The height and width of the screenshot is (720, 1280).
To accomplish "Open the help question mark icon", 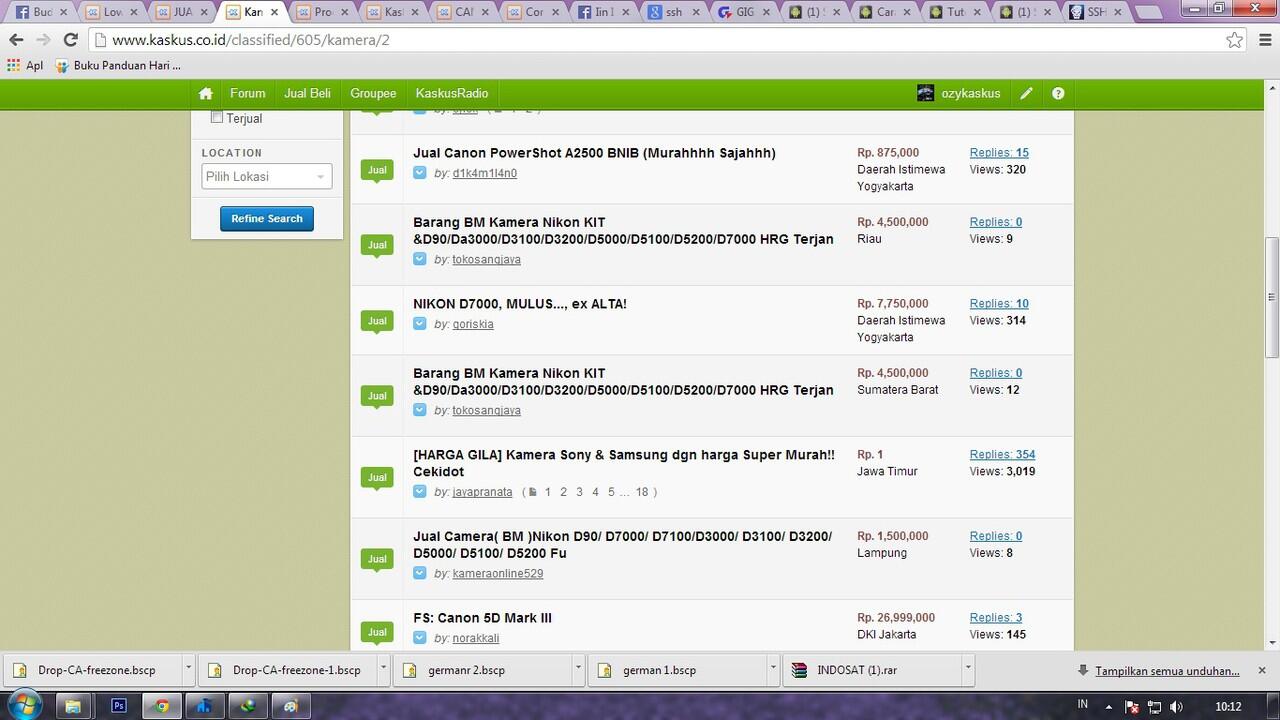I will point(1058,94).
